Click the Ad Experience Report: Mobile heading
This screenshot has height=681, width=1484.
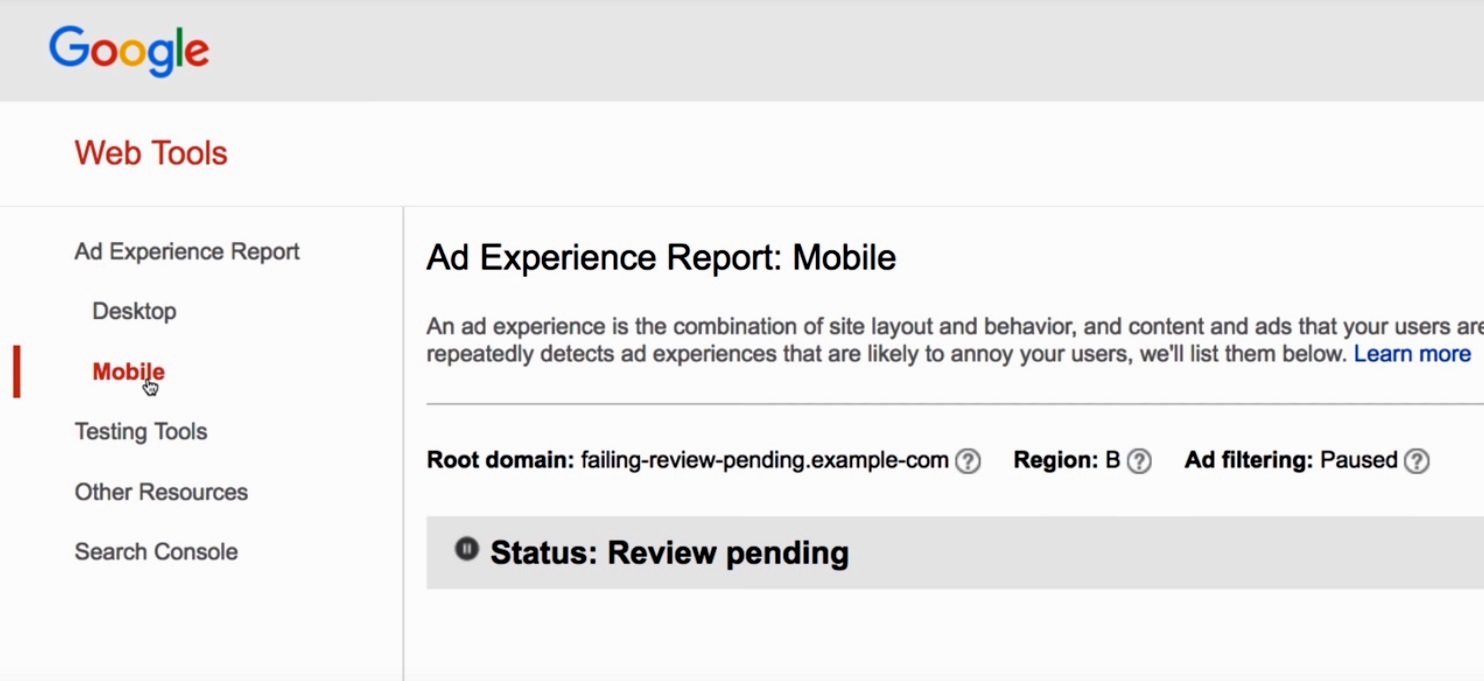tap(661, 258)
